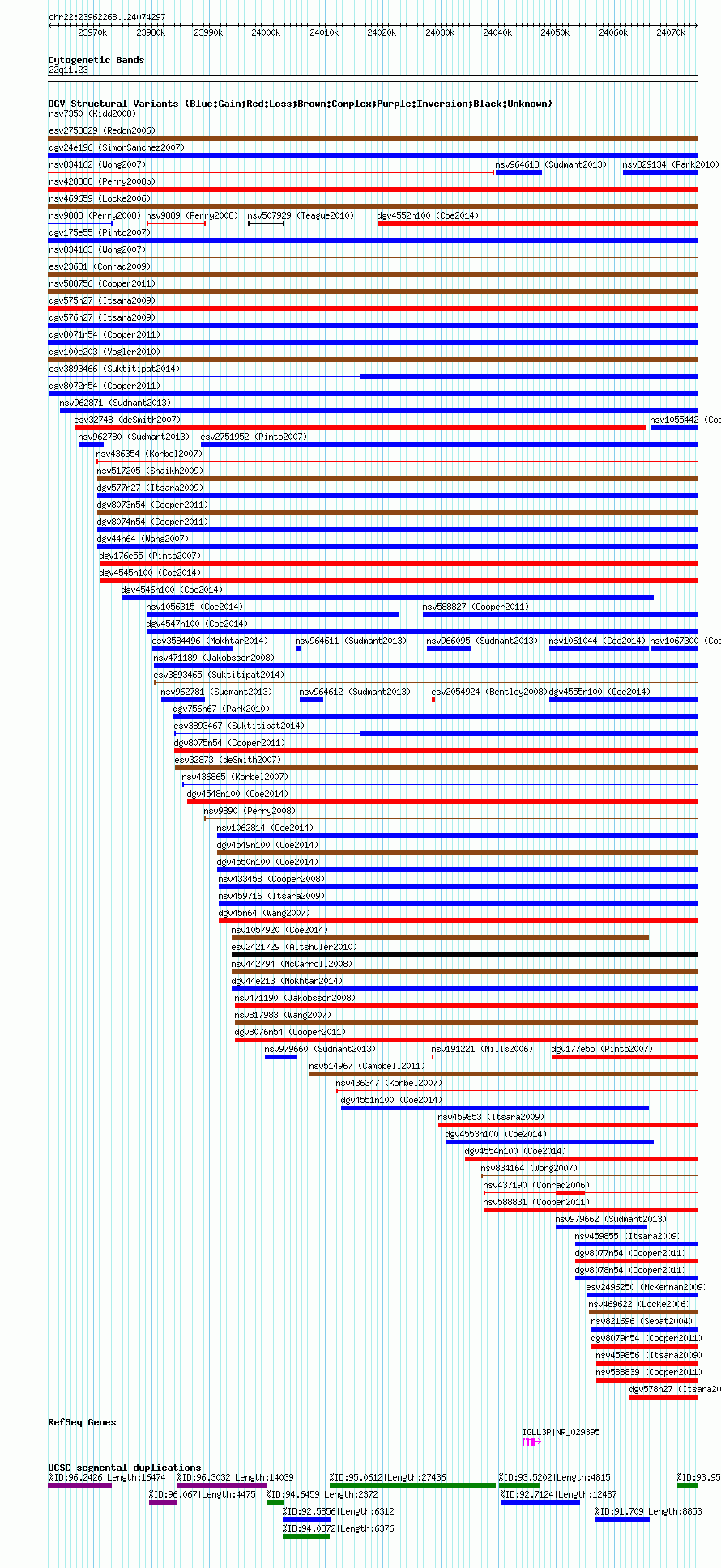Click the 24040k ruler position label

pos(497,32)
